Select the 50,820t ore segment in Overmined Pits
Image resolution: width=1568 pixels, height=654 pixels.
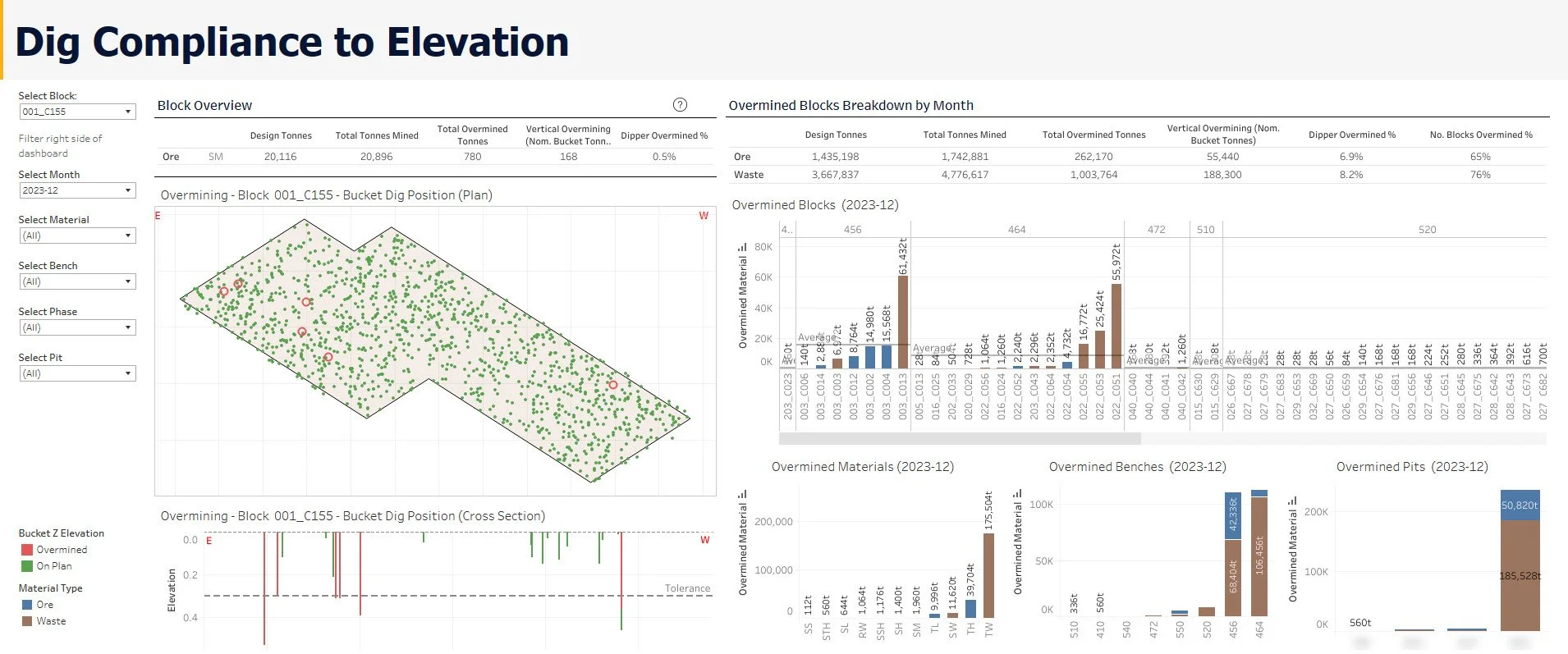point(1520,505)
